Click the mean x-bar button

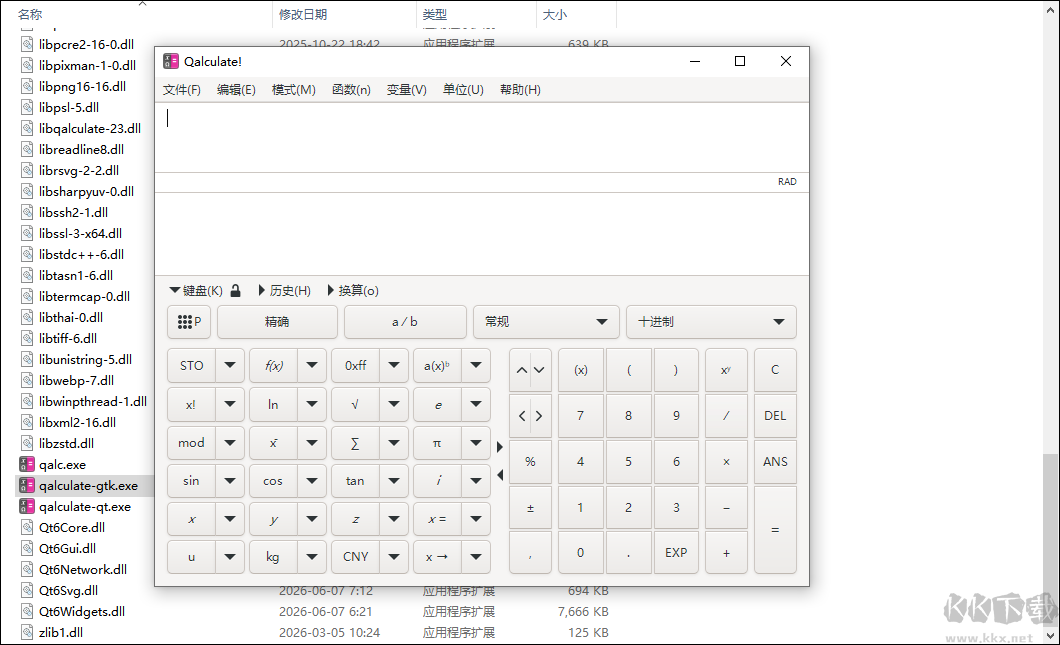pyautogui.click(x=273, y=444)
